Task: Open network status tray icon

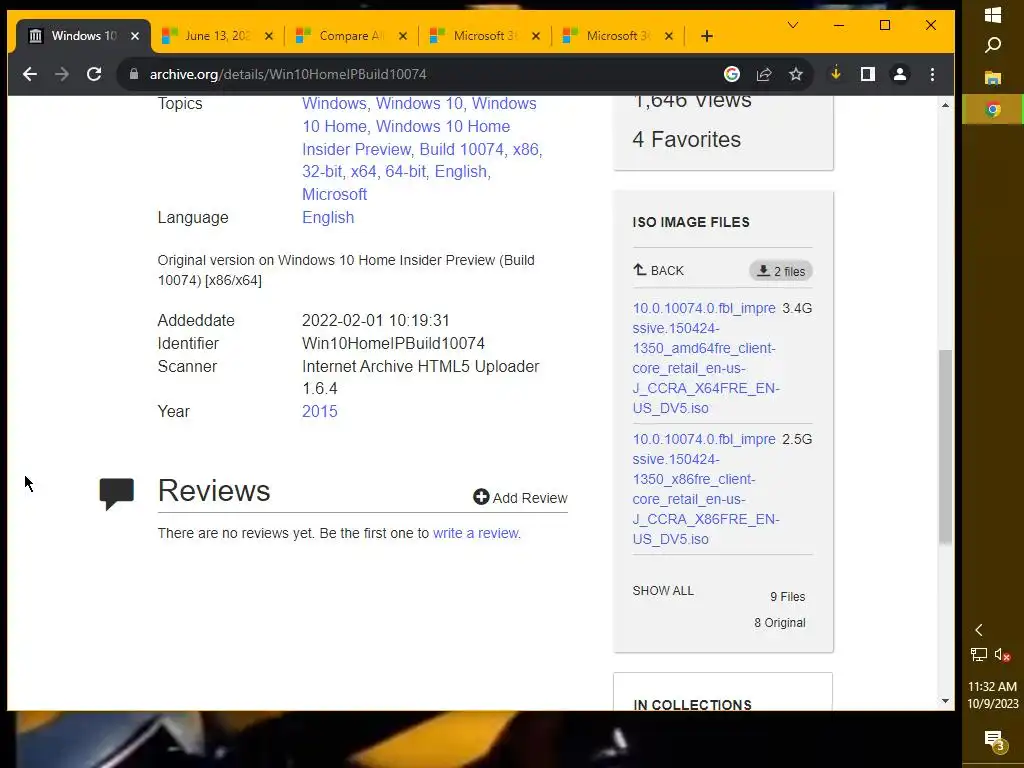Action: 978,654
